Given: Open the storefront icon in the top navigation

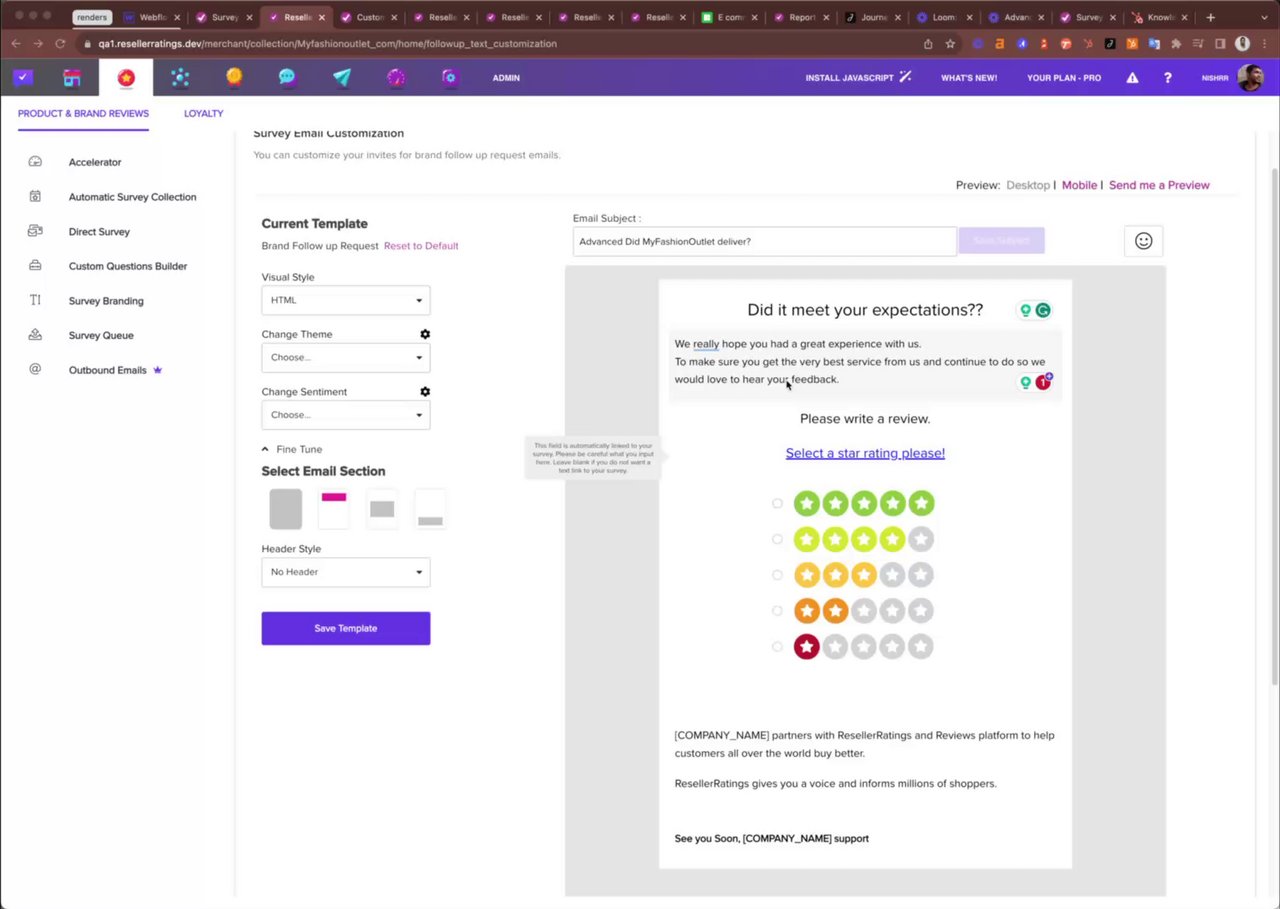Looking at the screenshot, I should (71, 78).
